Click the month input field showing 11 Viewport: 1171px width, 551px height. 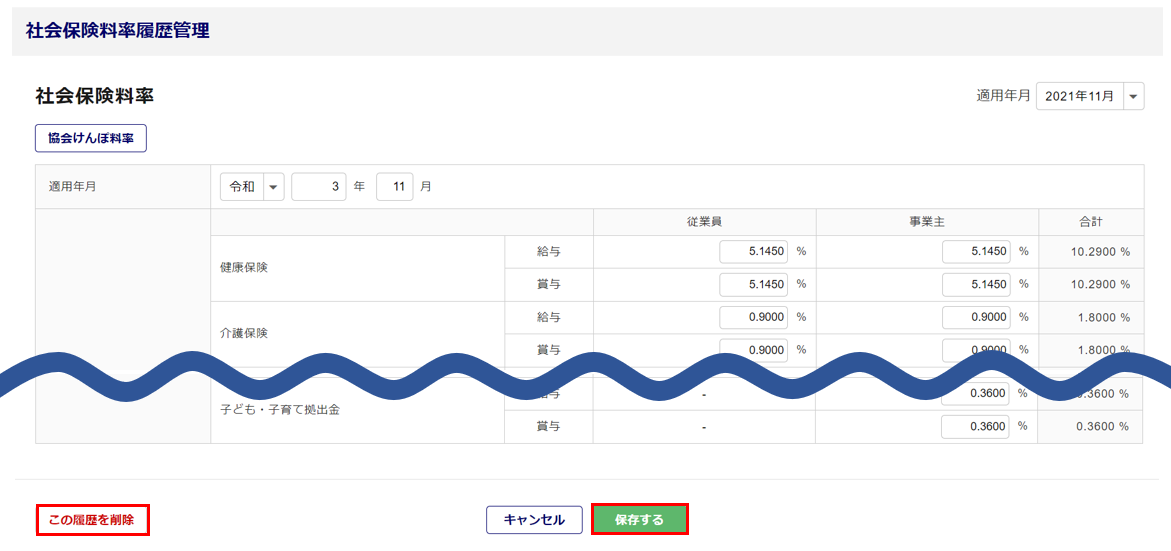pos(395,187)
